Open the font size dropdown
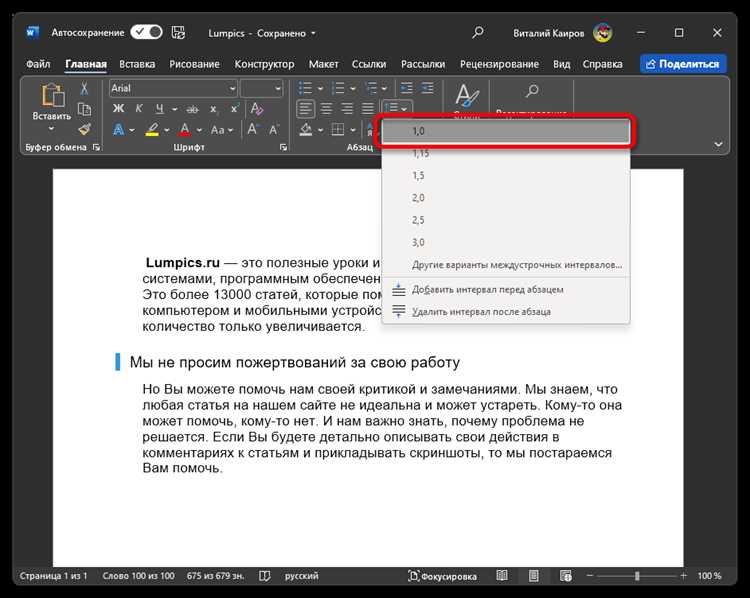The image size is (750, 598). click(277, 89)
